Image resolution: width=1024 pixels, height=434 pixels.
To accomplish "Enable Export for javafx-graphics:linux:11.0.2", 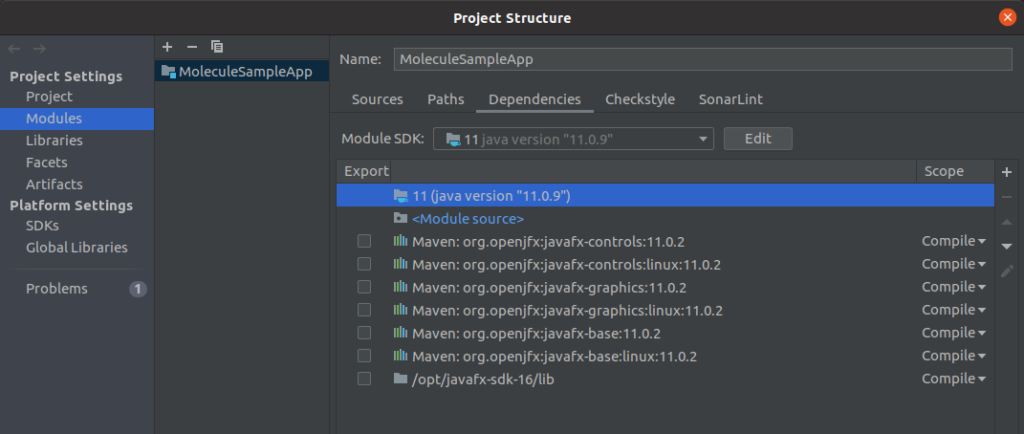I will [364, 310].
